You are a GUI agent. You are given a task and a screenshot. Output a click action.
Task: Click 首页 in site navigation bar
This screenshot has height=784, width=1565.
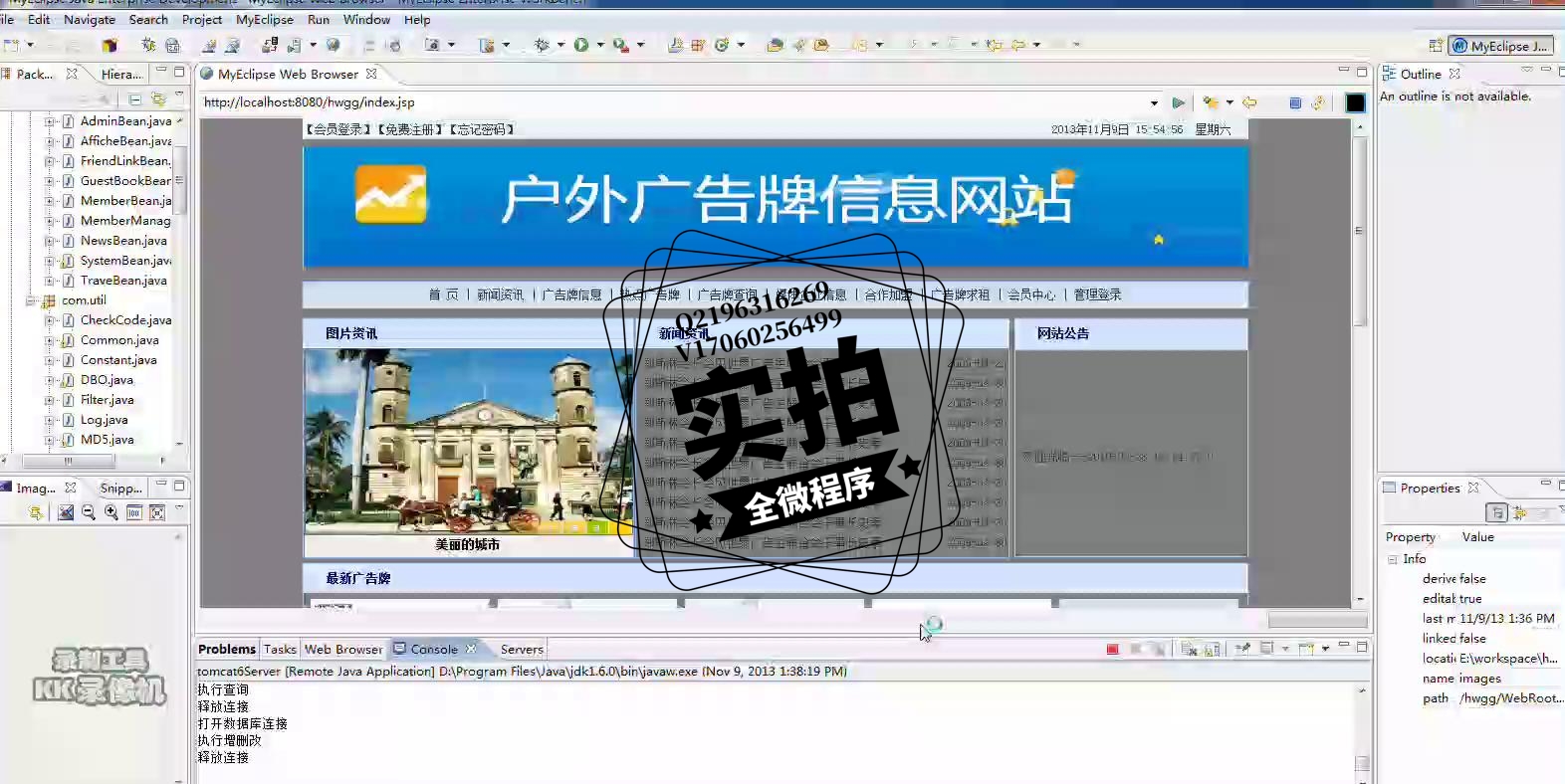click(x=444, y=294)
